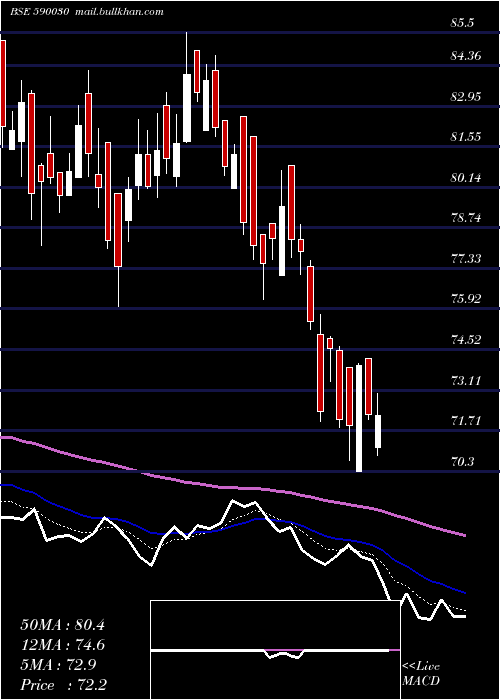The image size is (500, 700).
Task: Click the mail.bullkhan.com source label
Action: (119, 12)
